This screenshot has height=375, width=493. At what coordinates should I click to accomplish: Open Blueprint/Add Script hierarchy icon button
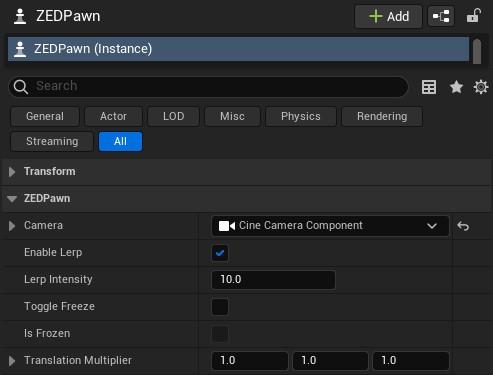[x=441, y=16]
